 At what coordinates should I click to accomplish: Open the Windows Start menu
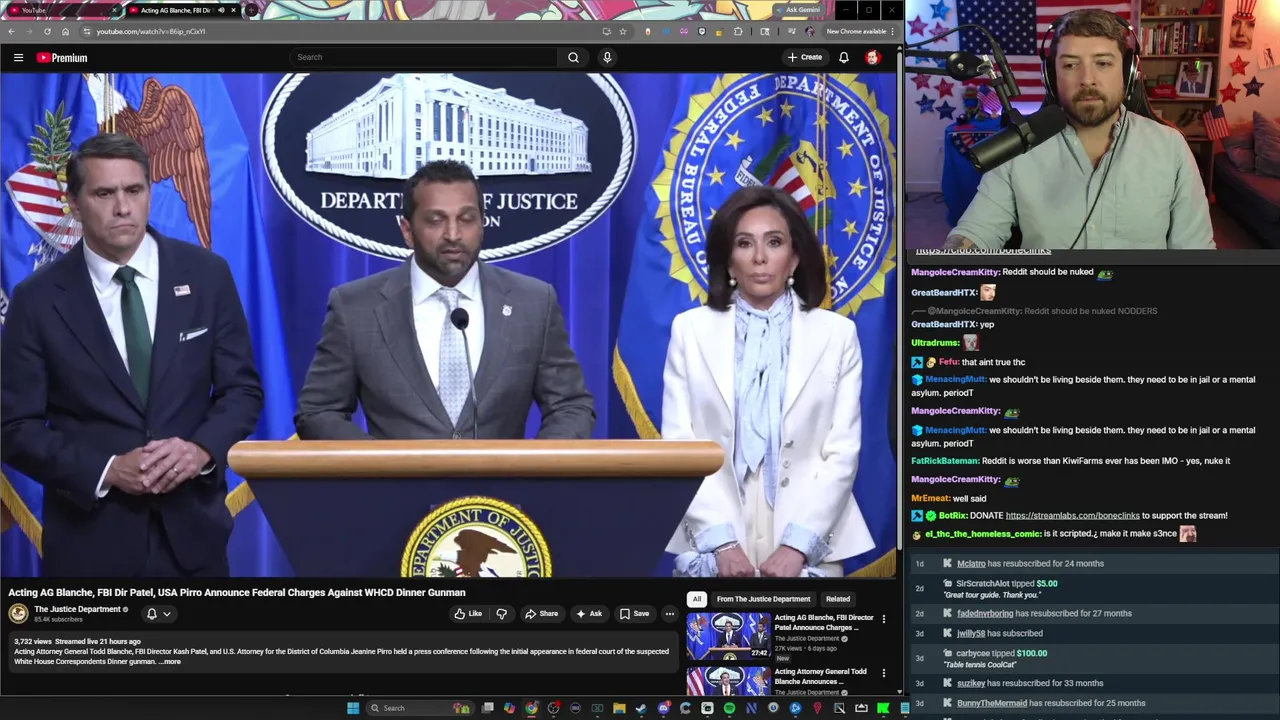point(353,708)
